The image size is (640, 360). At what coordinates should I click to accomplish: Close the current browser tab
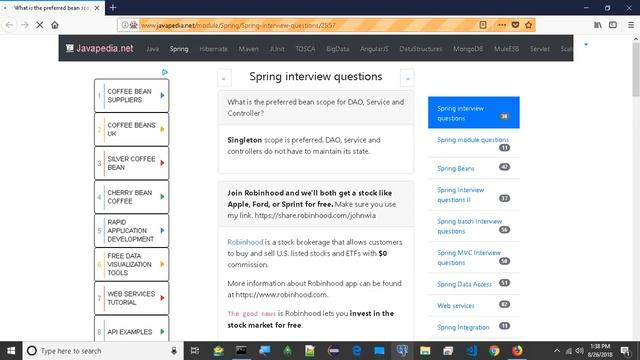tap(97, 8)
